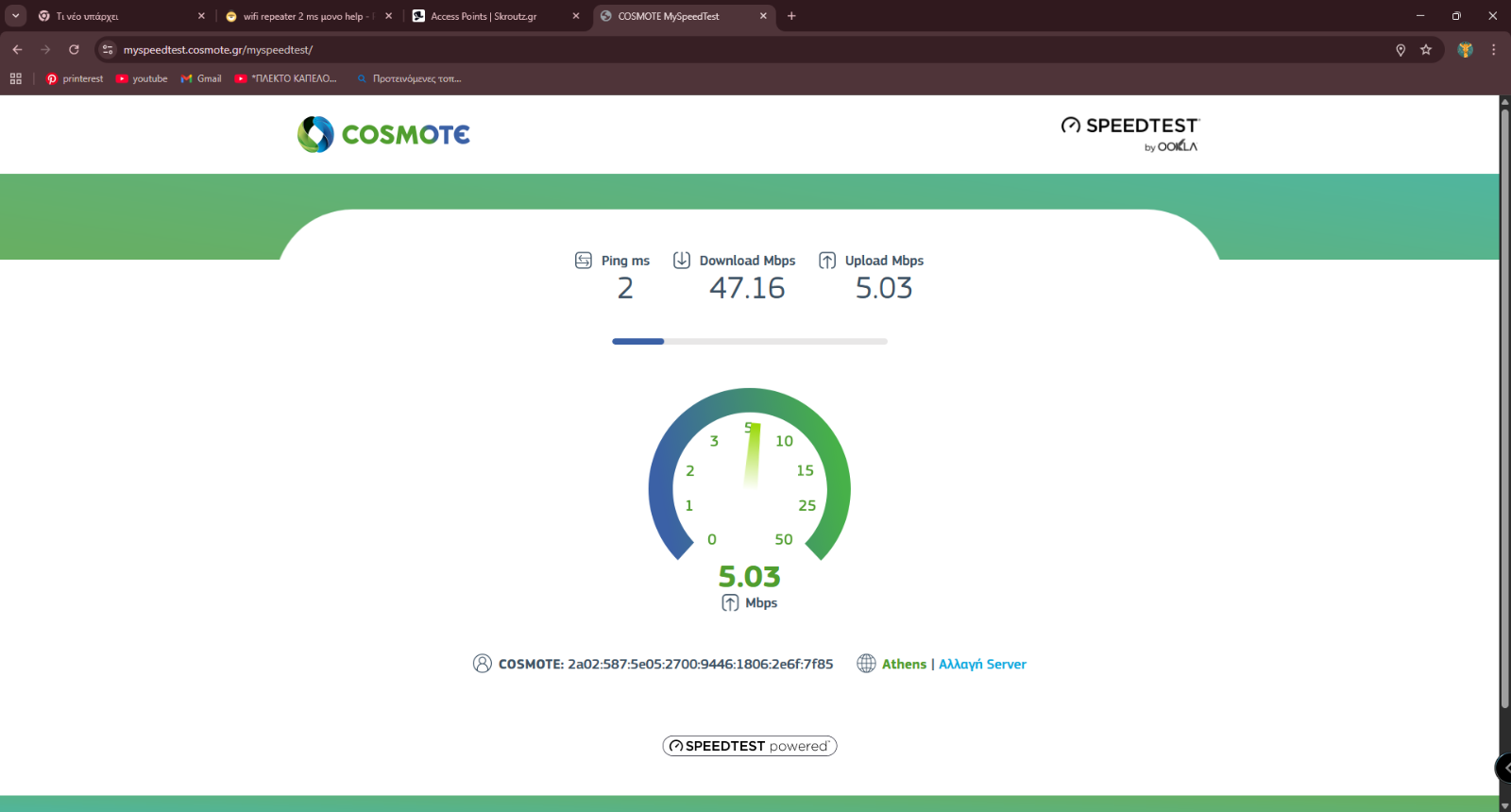Switch to the Access Points Skroutz.gr tab

(x=484, y=16)
